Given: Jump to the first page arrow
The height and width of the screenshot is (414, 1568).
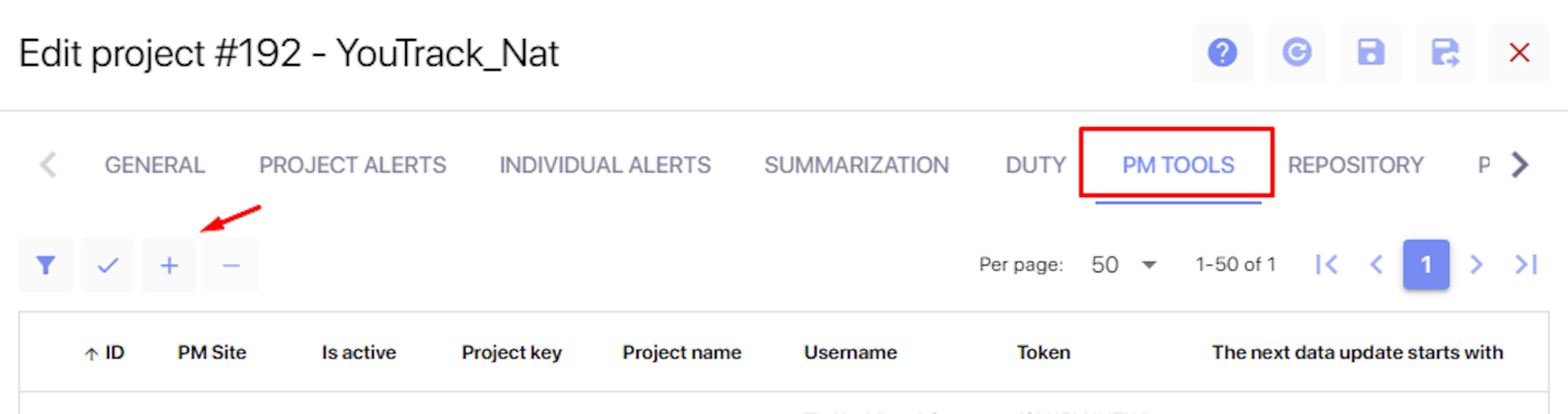Looking at the screenshot, I should pos(1327,264).
